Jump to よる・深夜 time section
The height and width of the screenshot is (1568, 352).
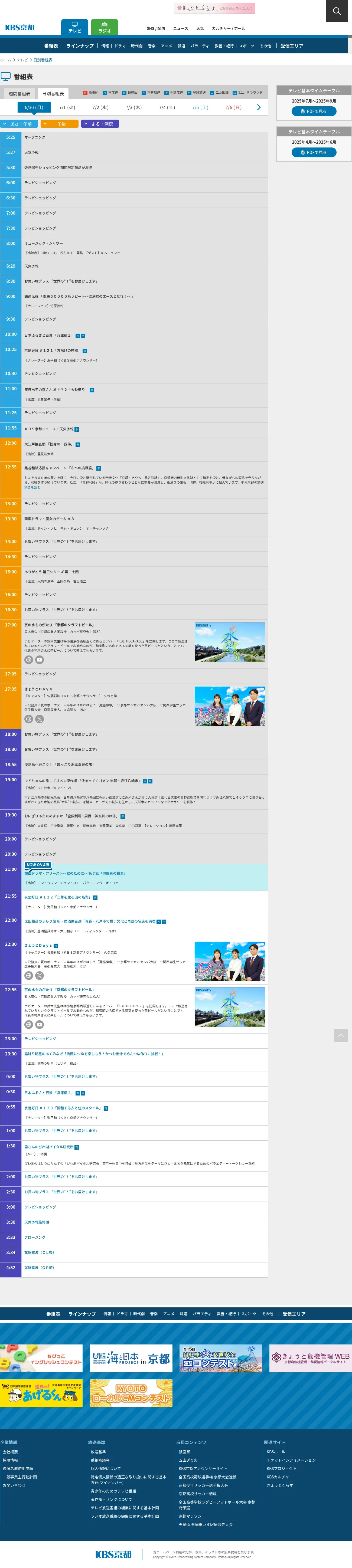coord(100,124)
